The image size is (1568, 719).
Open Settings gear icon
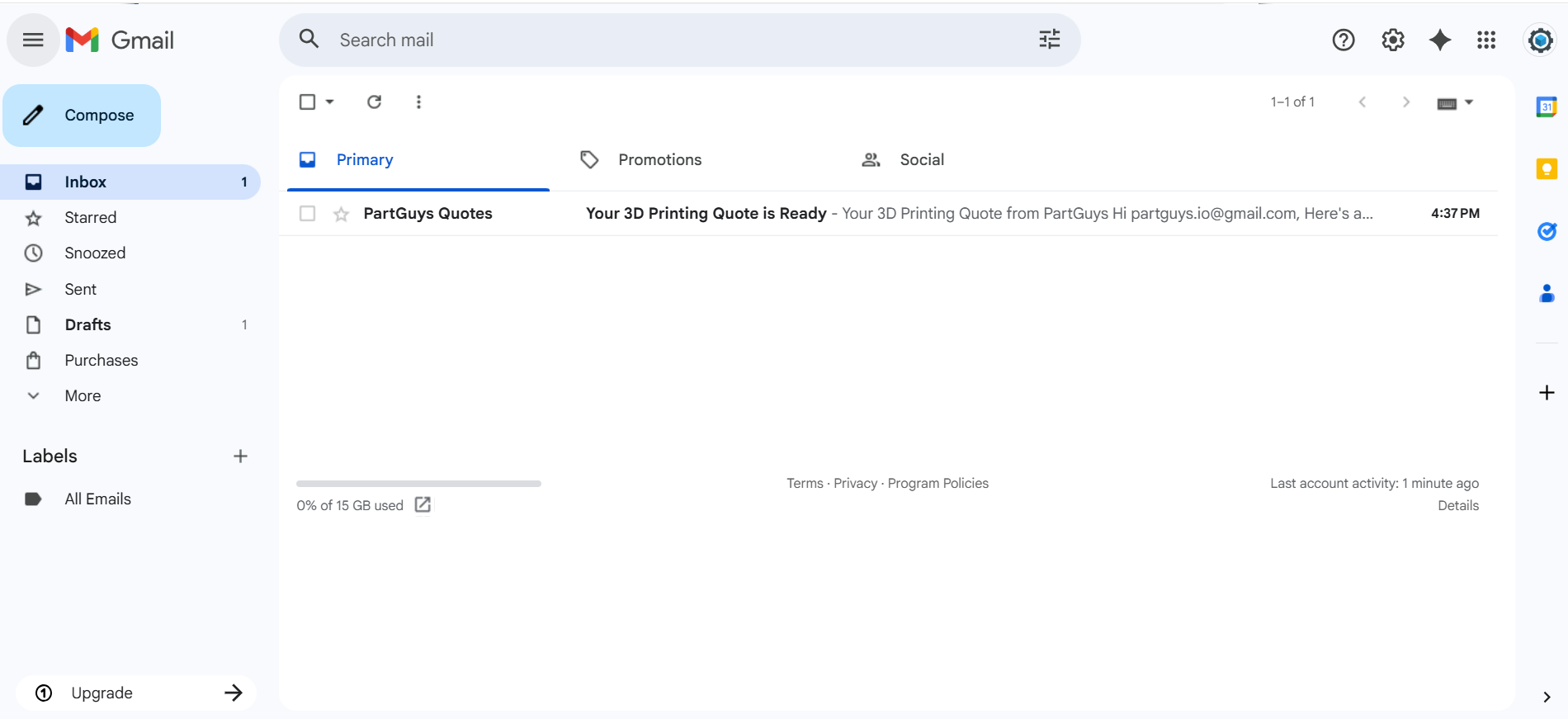coord(1393,40)
